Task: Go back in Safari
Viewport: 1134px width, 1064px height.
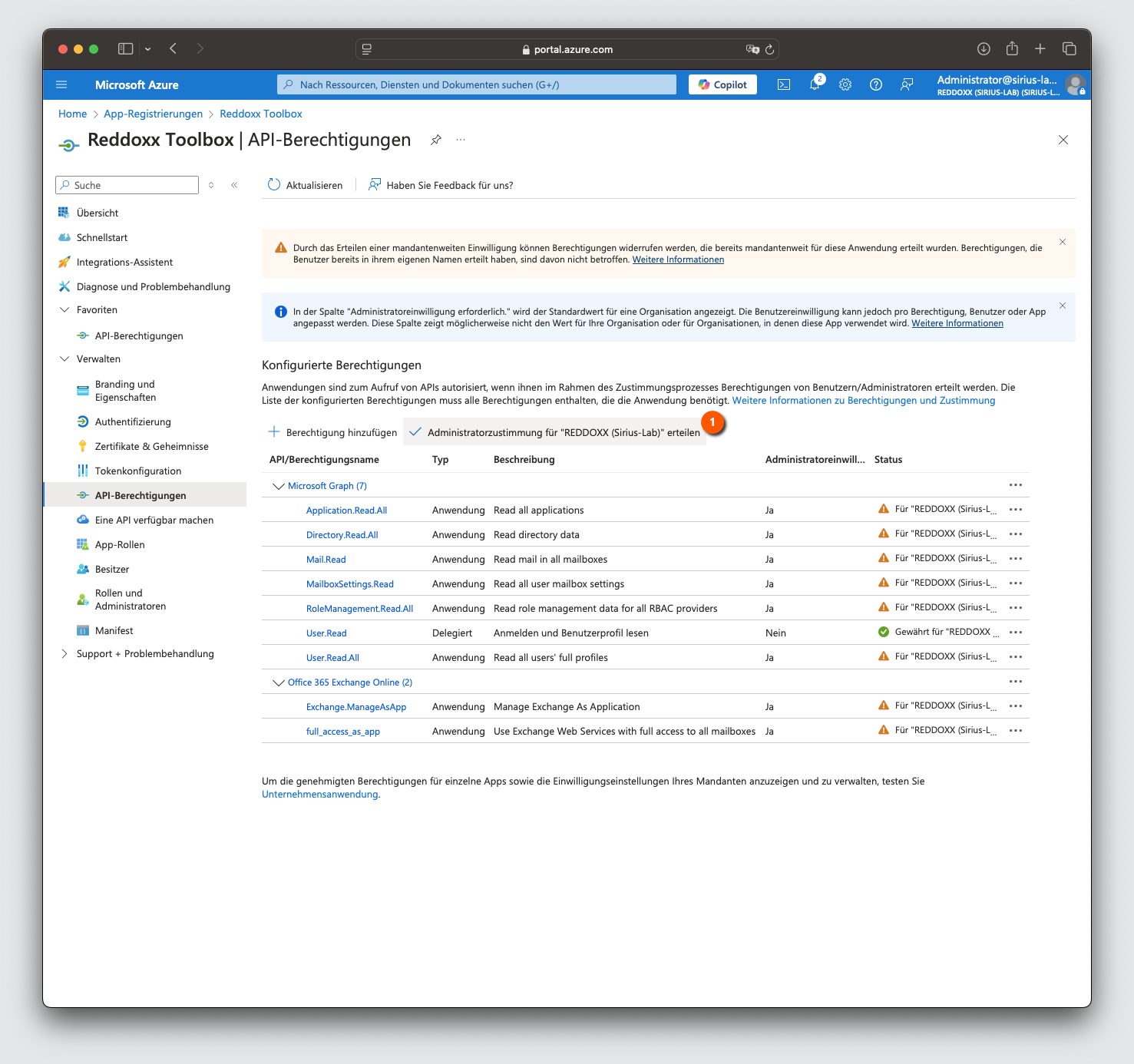Action: (174, 48)
